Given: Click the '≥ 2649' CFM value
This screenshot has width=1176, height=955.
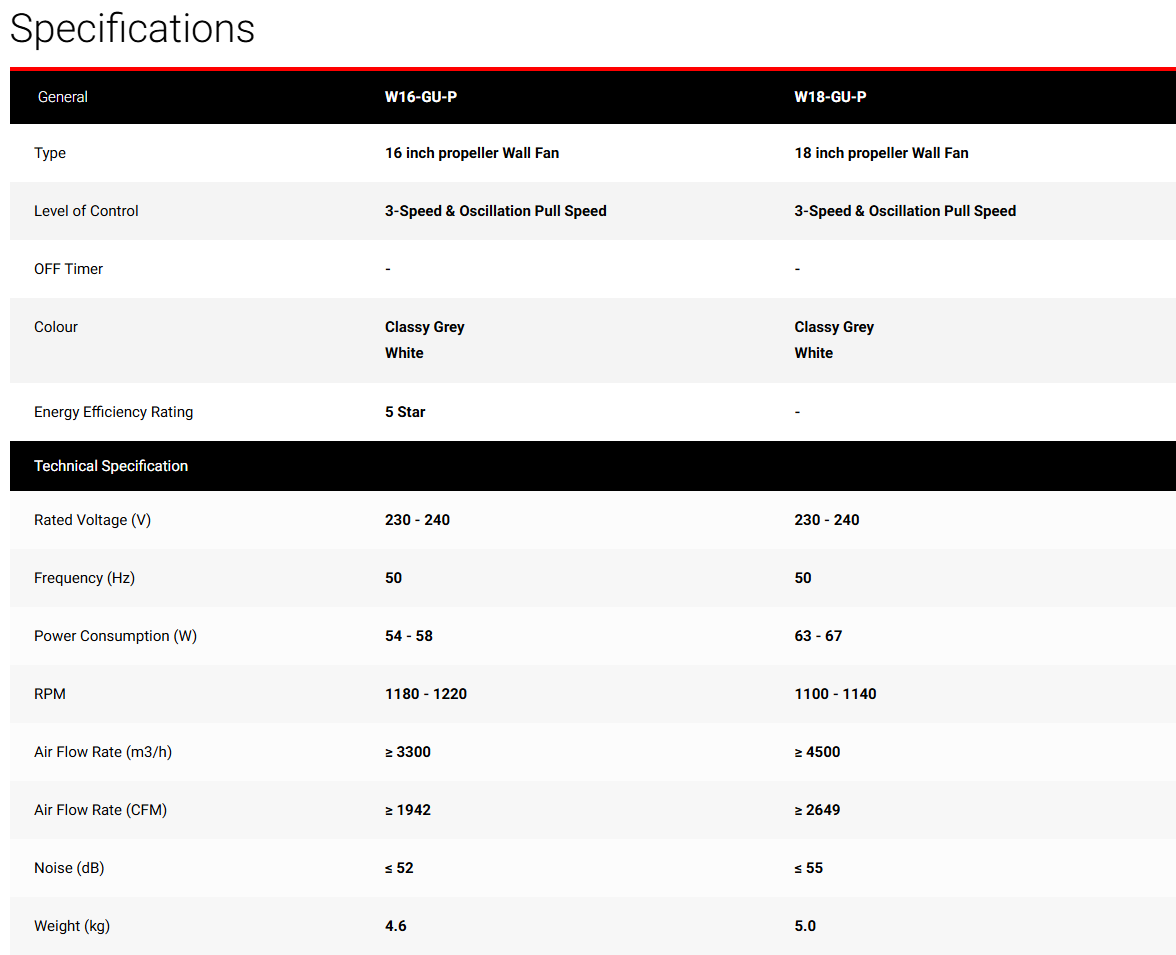Looking at the screenshot, I should (x=818, y=809).
